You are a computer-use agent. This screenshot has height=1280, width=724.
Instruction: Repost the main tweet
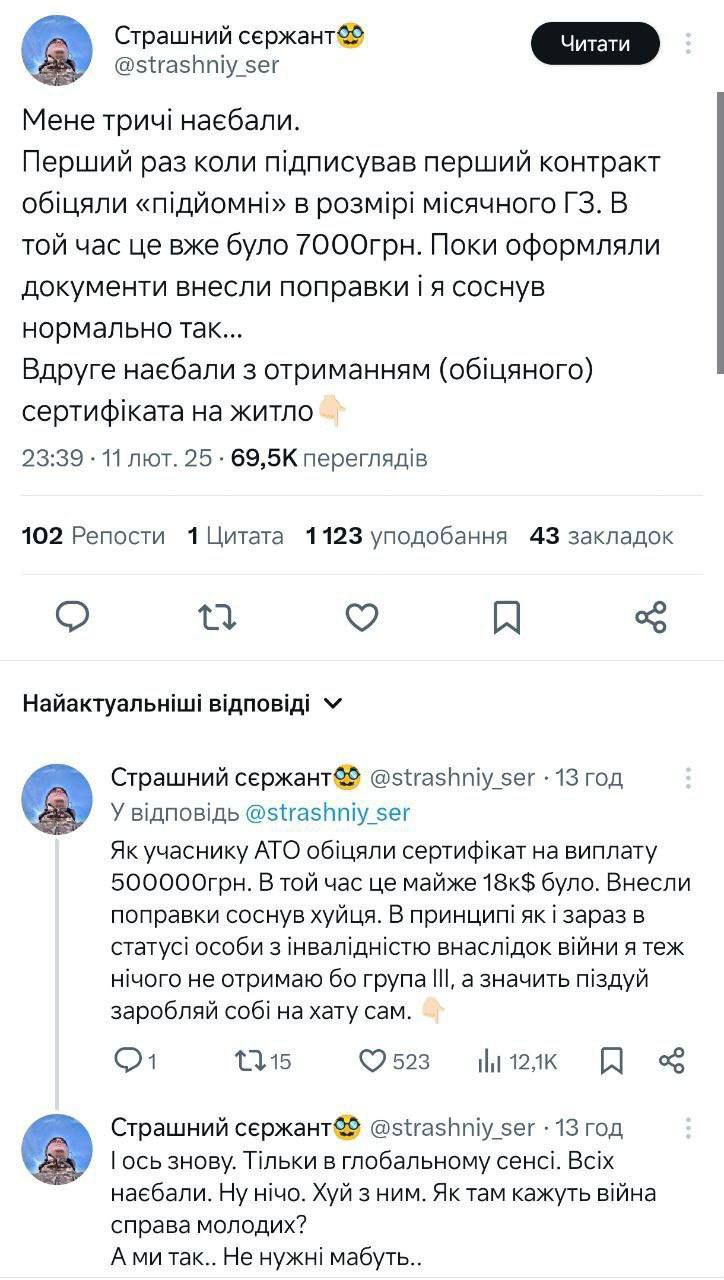pos(217,617)
